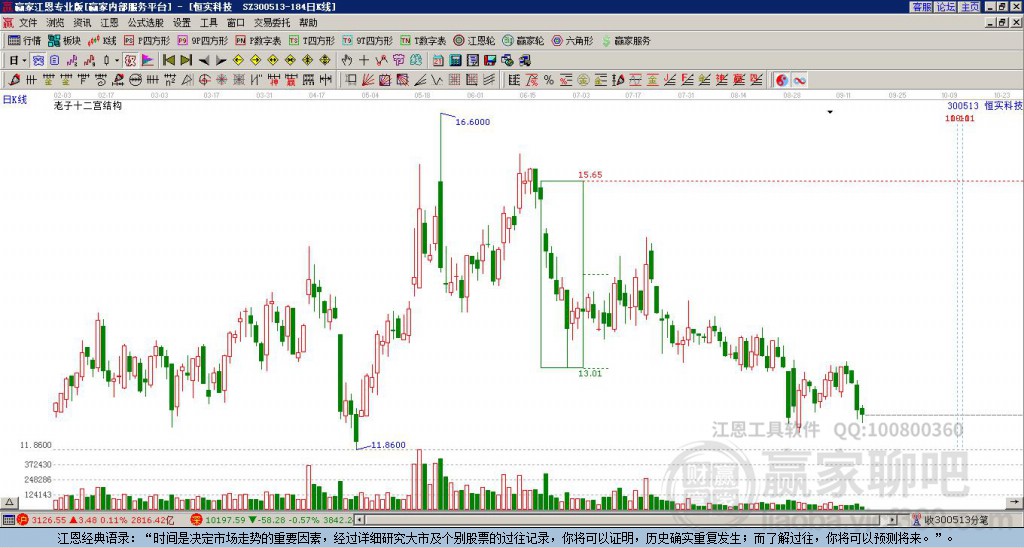1024x548 pixels.
Task: Open the 文件 menu
Action: (28, 23)
